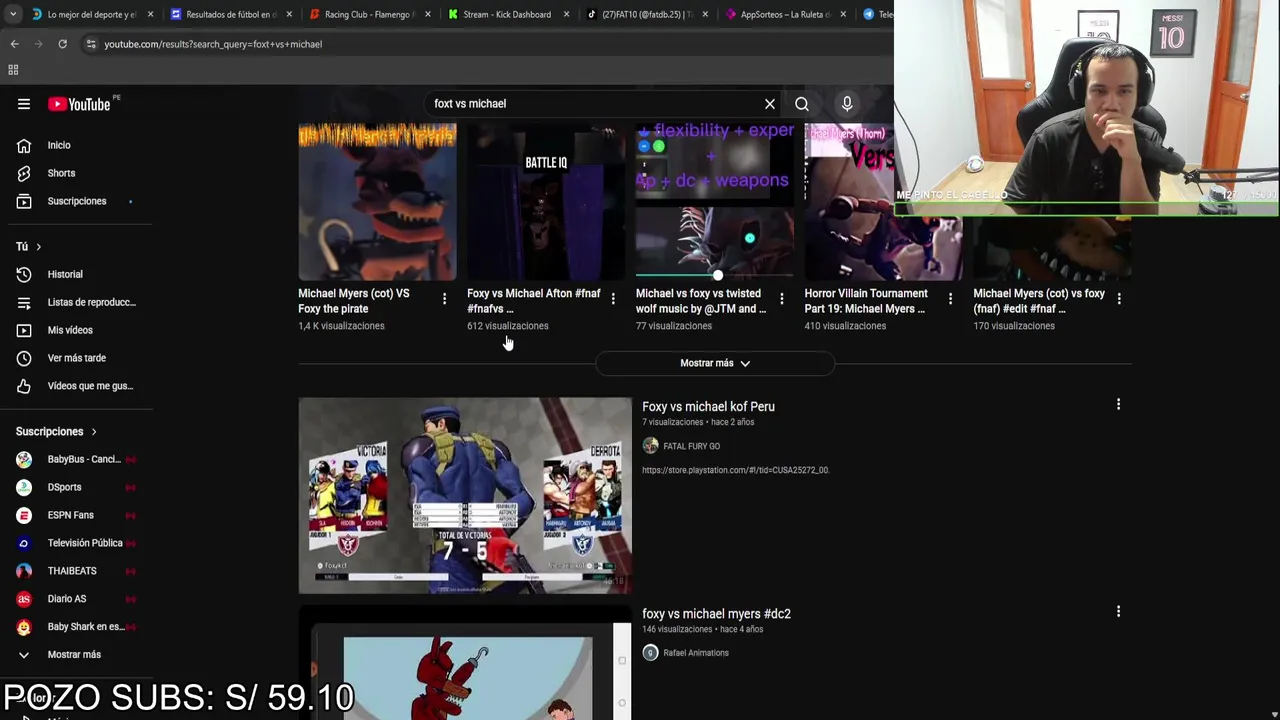Open options menu for Foxy vs michael kof Peru
This screenshot has height=720, width=1280.
pyautogui.click(x=1118, y=405)
